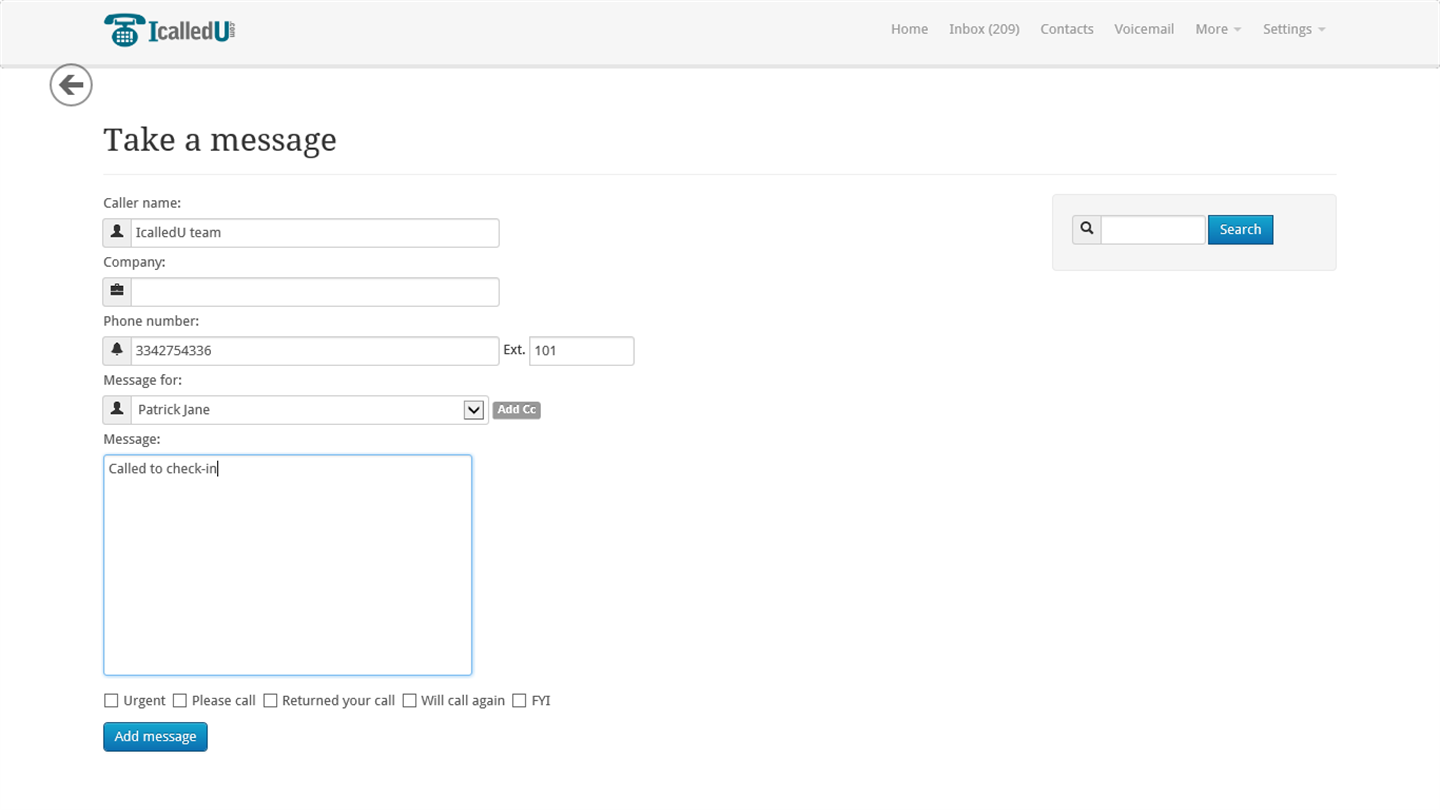The image size is (1440, 810).
Task: Click the person icon beside Message for
Action: (117, 410)
